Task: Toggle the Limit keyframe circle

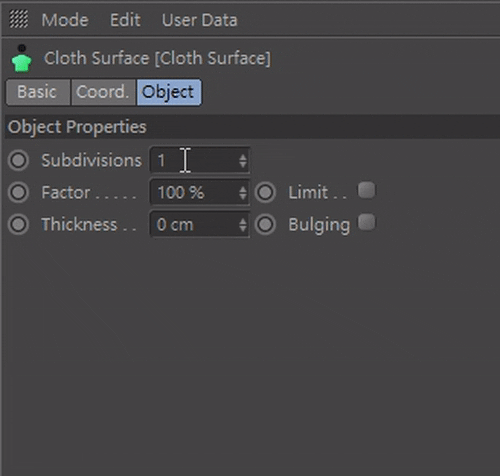Action: [265, 192]
